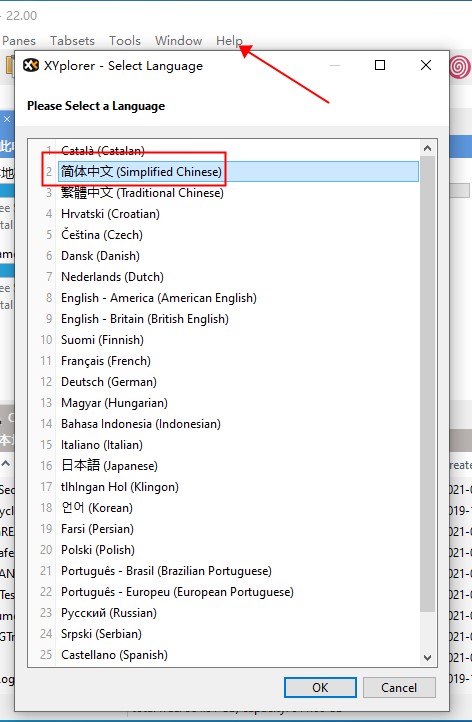Click the scroll down arrow of language list
Image resolution: width=472 pixels, height=722 pixels.
(x=427, y=658)
